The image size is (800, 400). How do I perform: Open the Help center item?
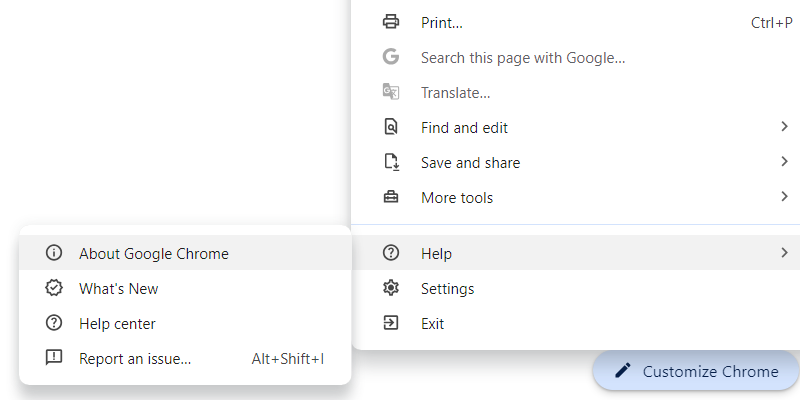(185, 323)
